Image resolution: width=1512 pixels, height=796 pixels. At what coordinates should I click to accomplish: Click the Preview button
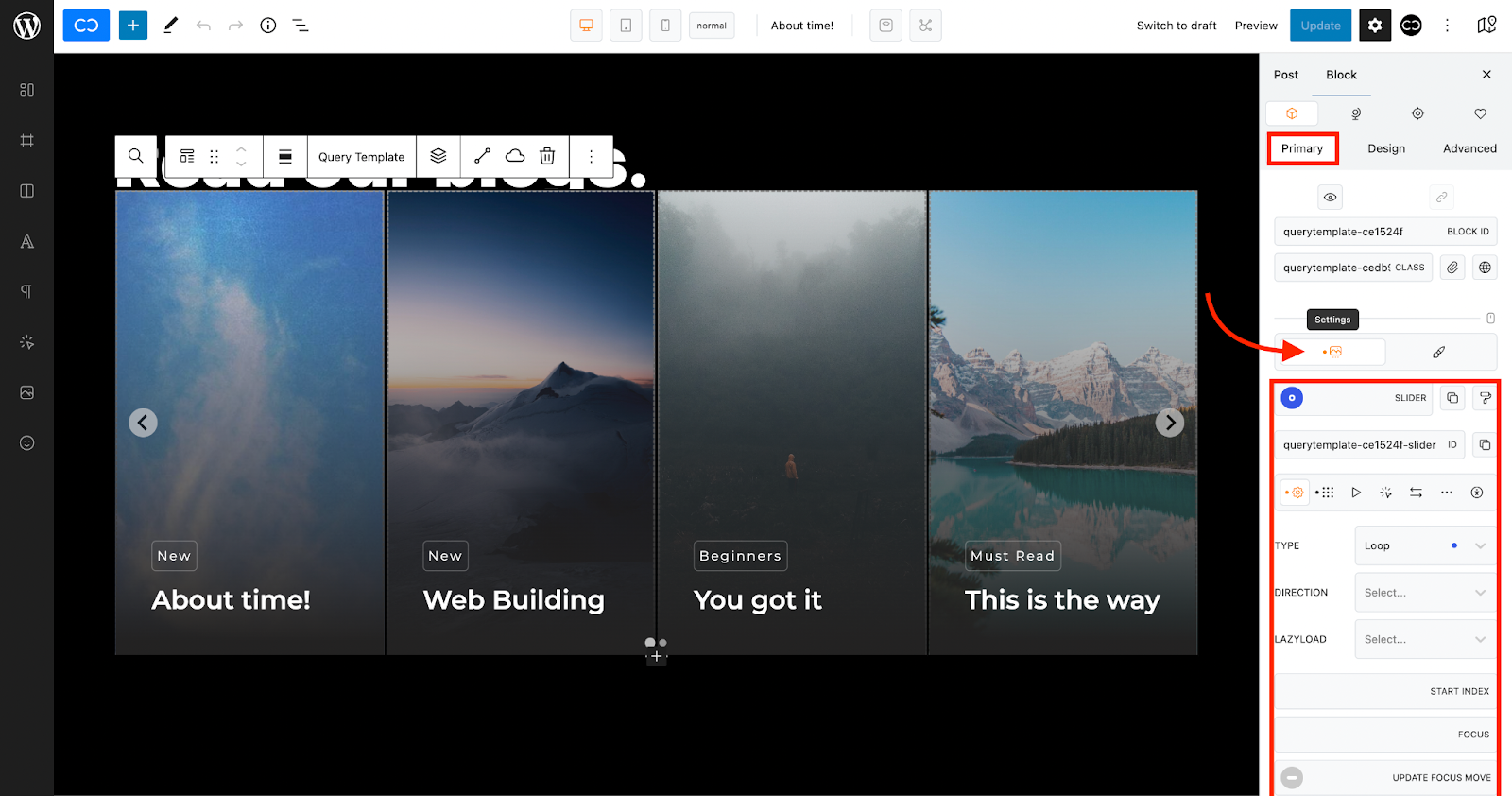(1256, 26)
